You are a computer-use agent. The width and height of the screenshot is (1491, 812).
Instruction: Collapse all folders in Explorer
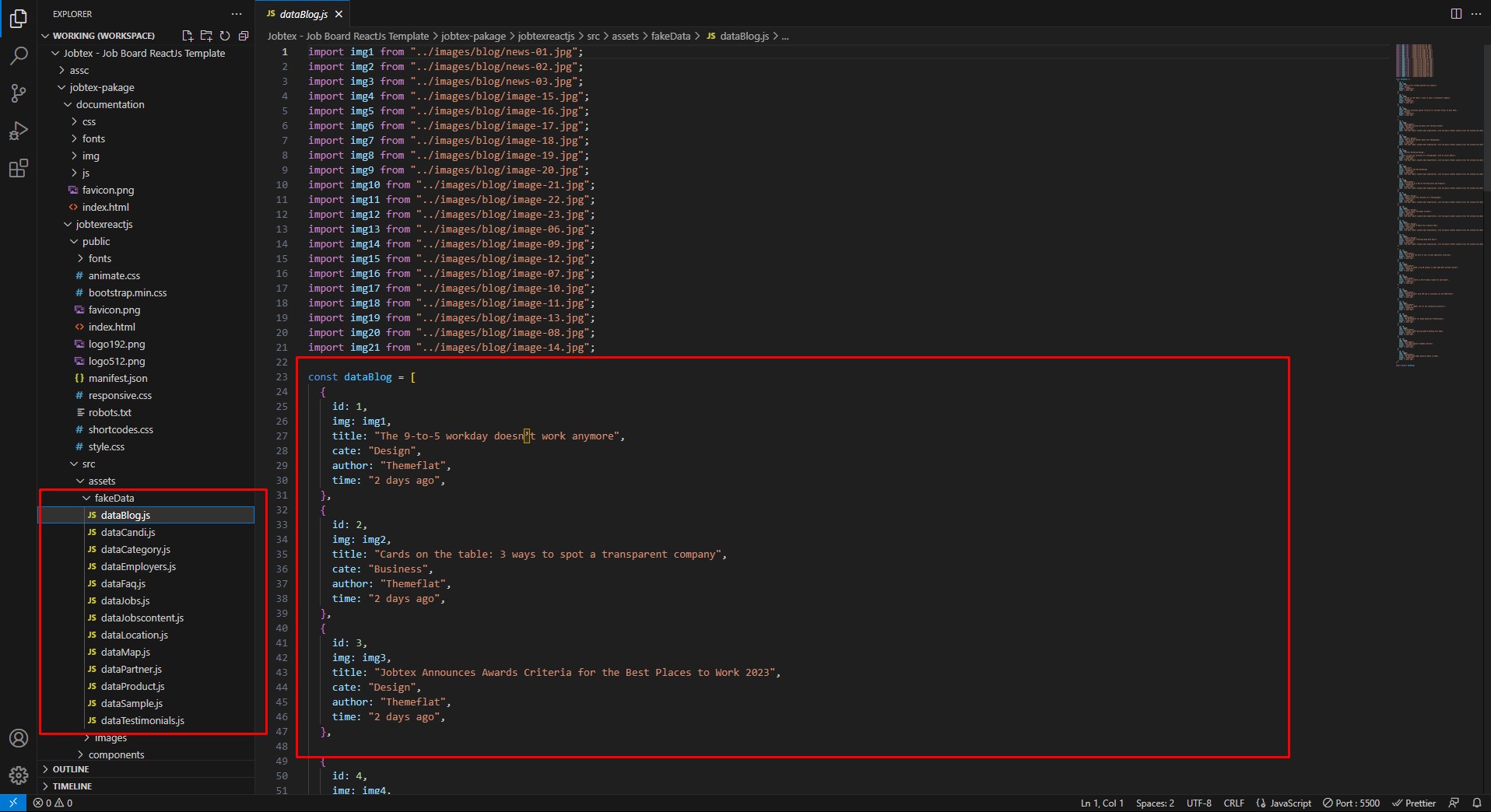pos(244,36)
